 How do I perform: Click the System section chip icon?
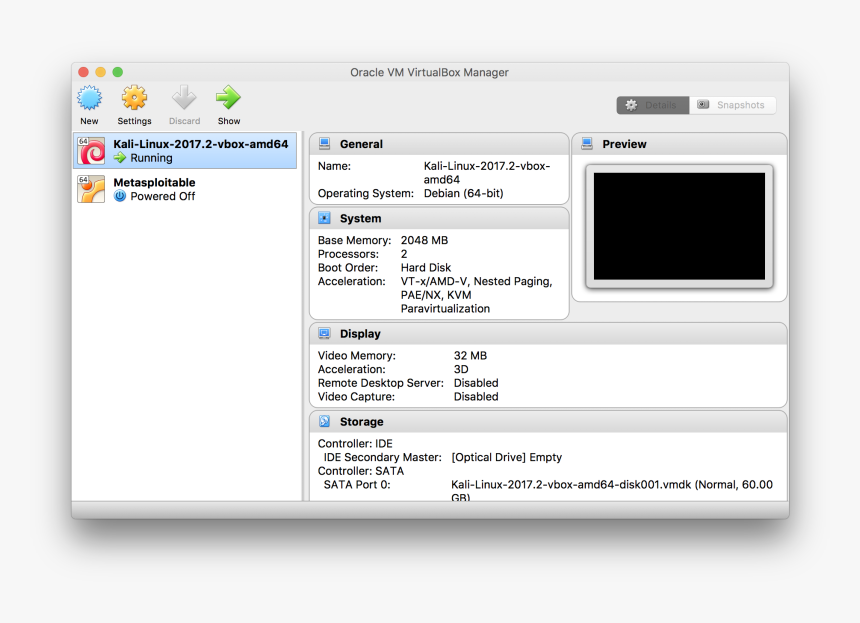coord(325,218)
